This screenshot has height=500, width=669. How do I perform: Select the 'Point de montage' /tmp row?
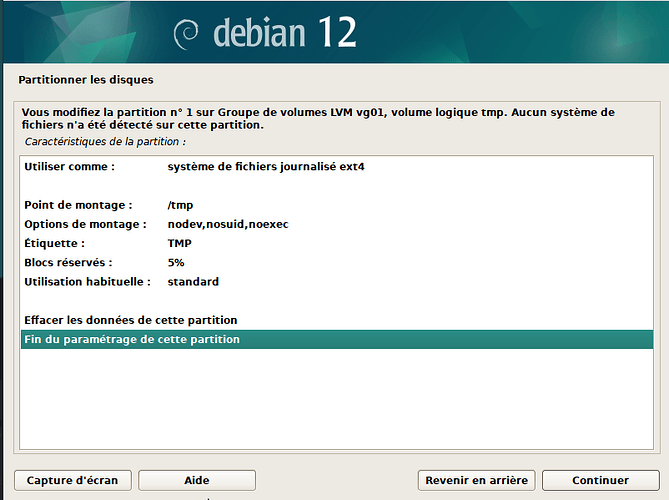tap(337, 205)
